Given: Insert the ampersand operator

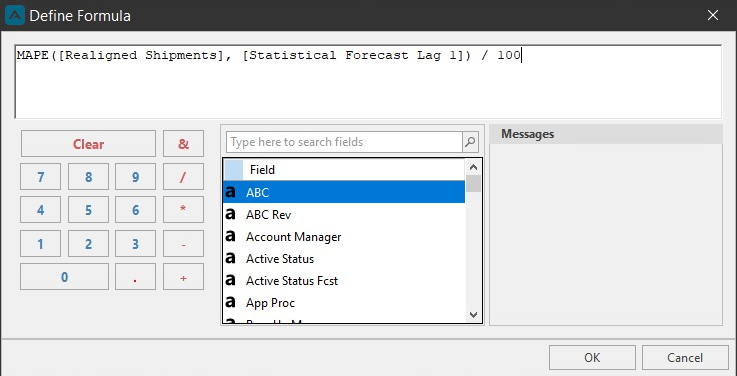Looking at the screenshot, I should (x=183, y=144).
